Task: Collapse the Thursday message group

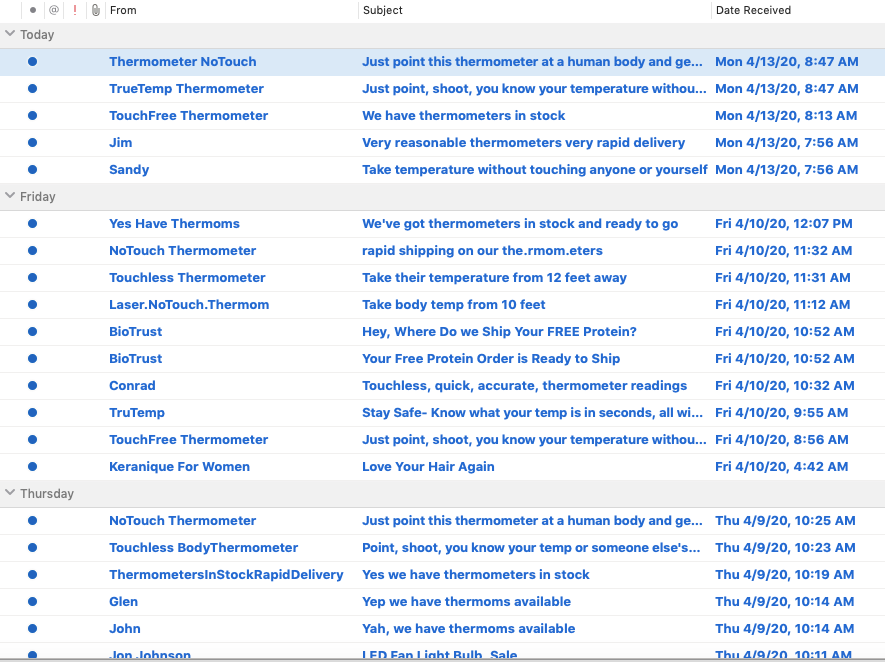Action: 9,493
